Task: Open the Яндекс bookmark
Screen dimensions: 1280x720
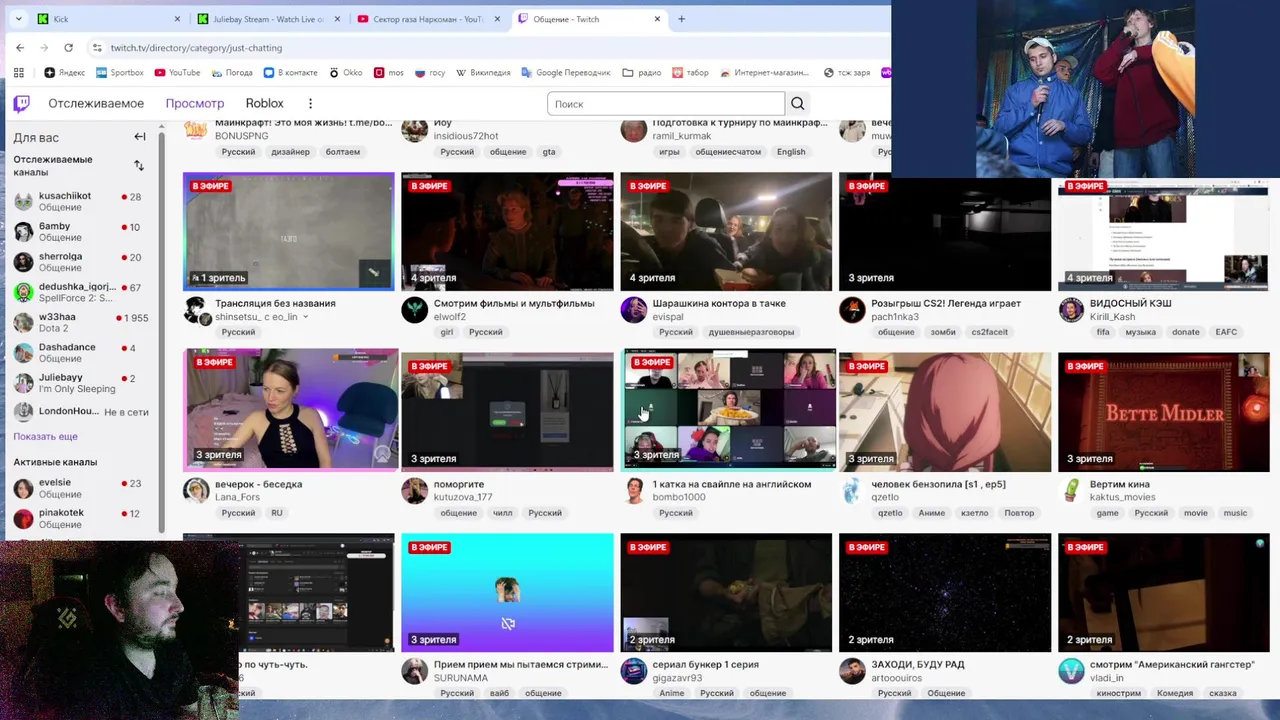Action: 65,72
